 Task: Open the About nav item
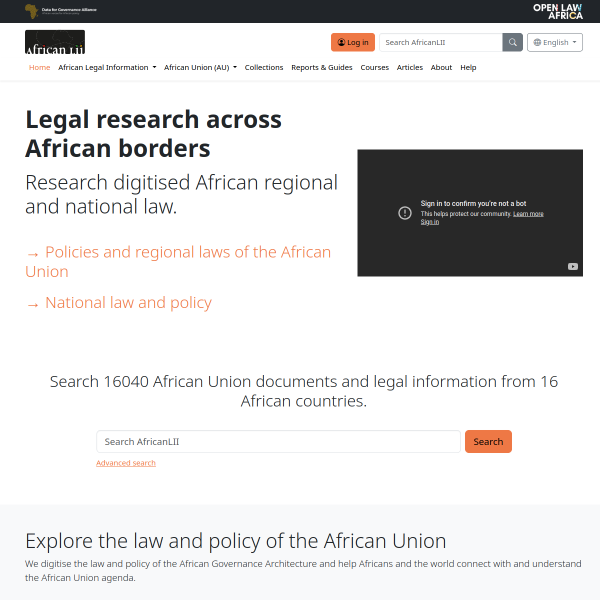click(x=442, y=68)
